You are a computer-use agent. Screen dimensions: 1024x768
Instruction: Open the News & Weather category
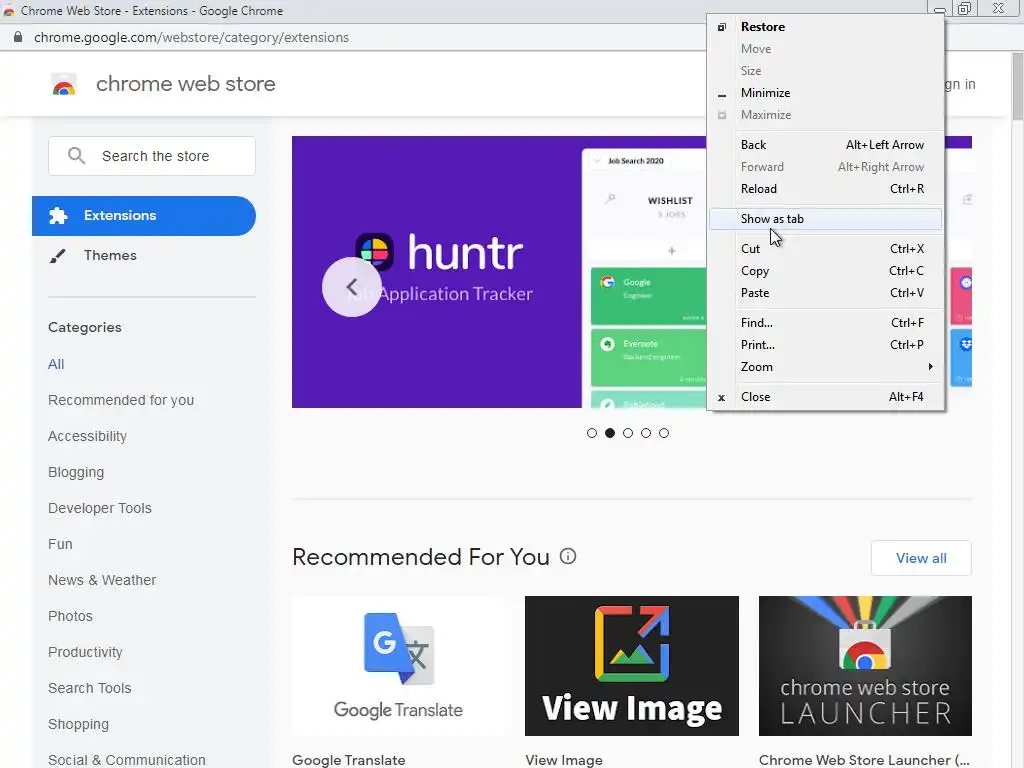102,580
